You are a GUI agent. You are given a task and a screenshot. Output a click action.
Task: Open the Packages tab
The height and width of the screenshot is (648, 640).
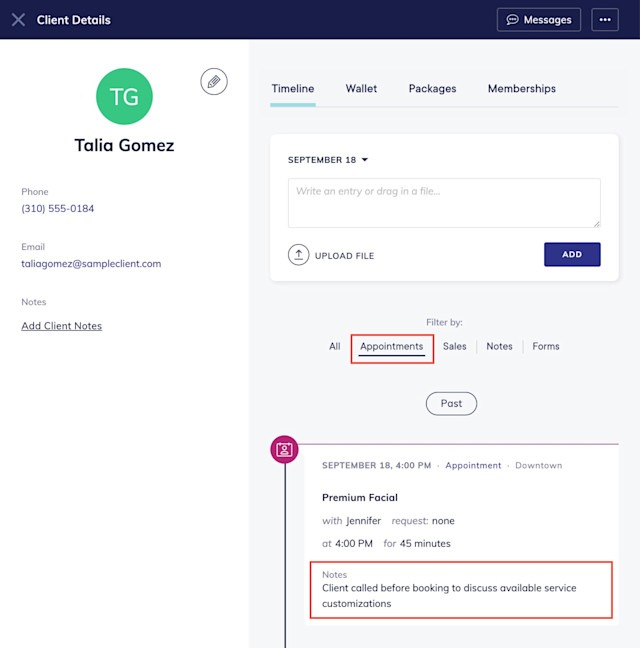pos(432,88)
